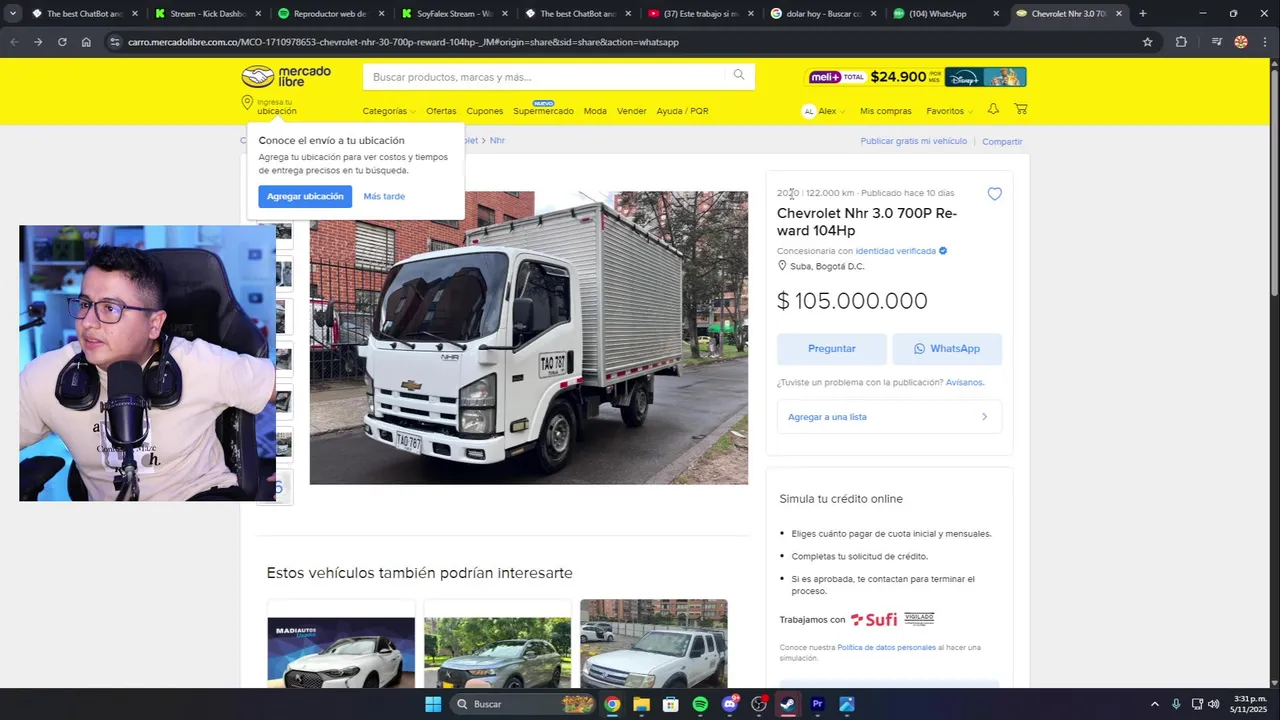Open Vender in the navigation

coord(632,111)
